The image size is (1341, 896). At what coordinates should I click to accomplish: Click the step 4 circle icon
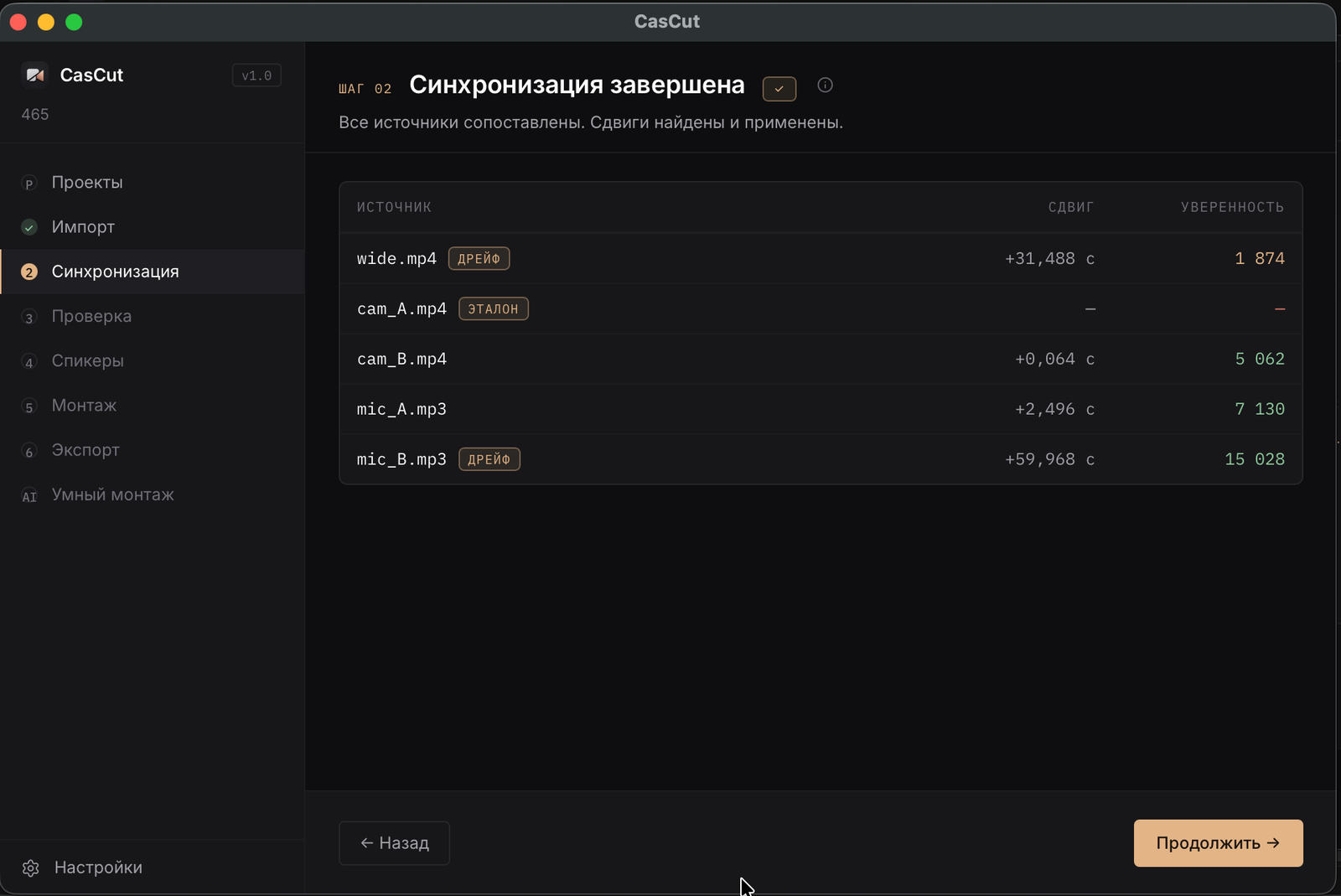29,362
